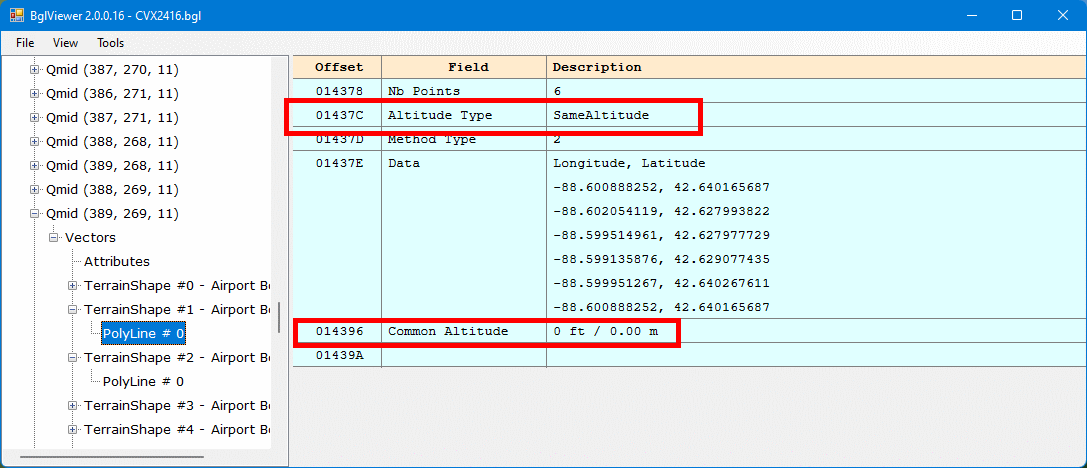This screenshot has height=468, width=1087.
Task: Click coordinate -88.599135876, 42.629077435
Action: pos(661,259)
